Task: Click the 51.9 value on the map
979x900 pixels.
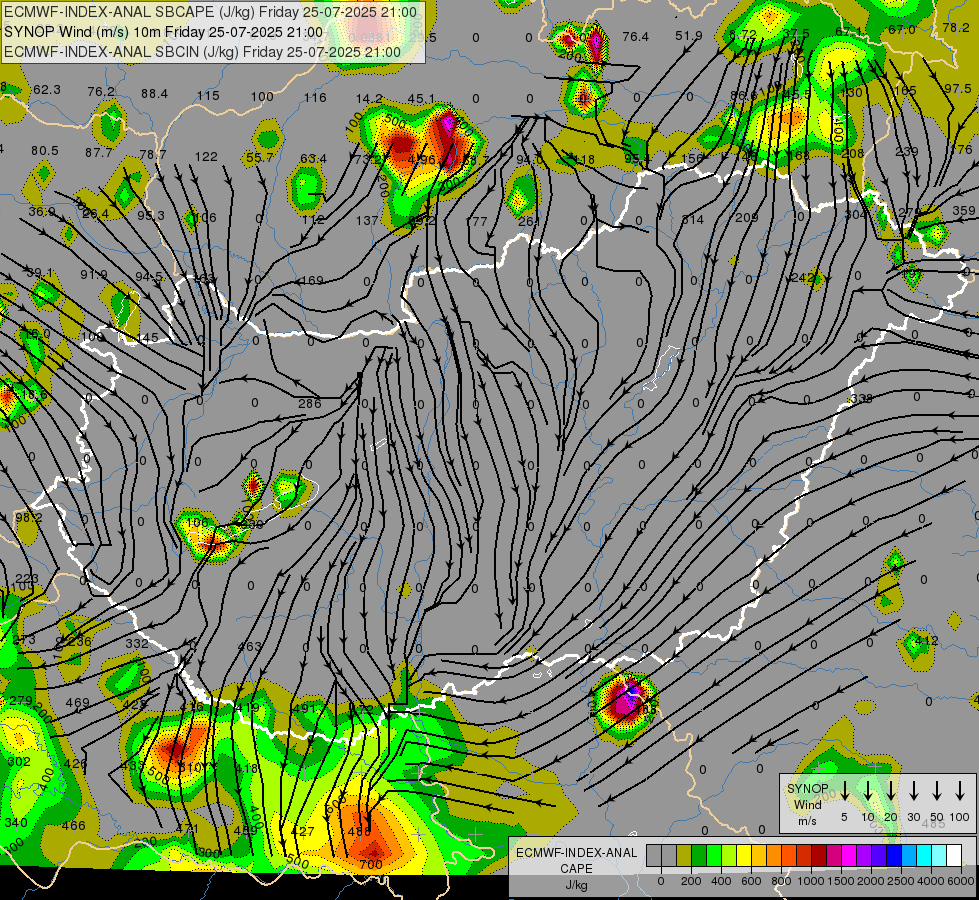Action: click(x=689, y=36)
